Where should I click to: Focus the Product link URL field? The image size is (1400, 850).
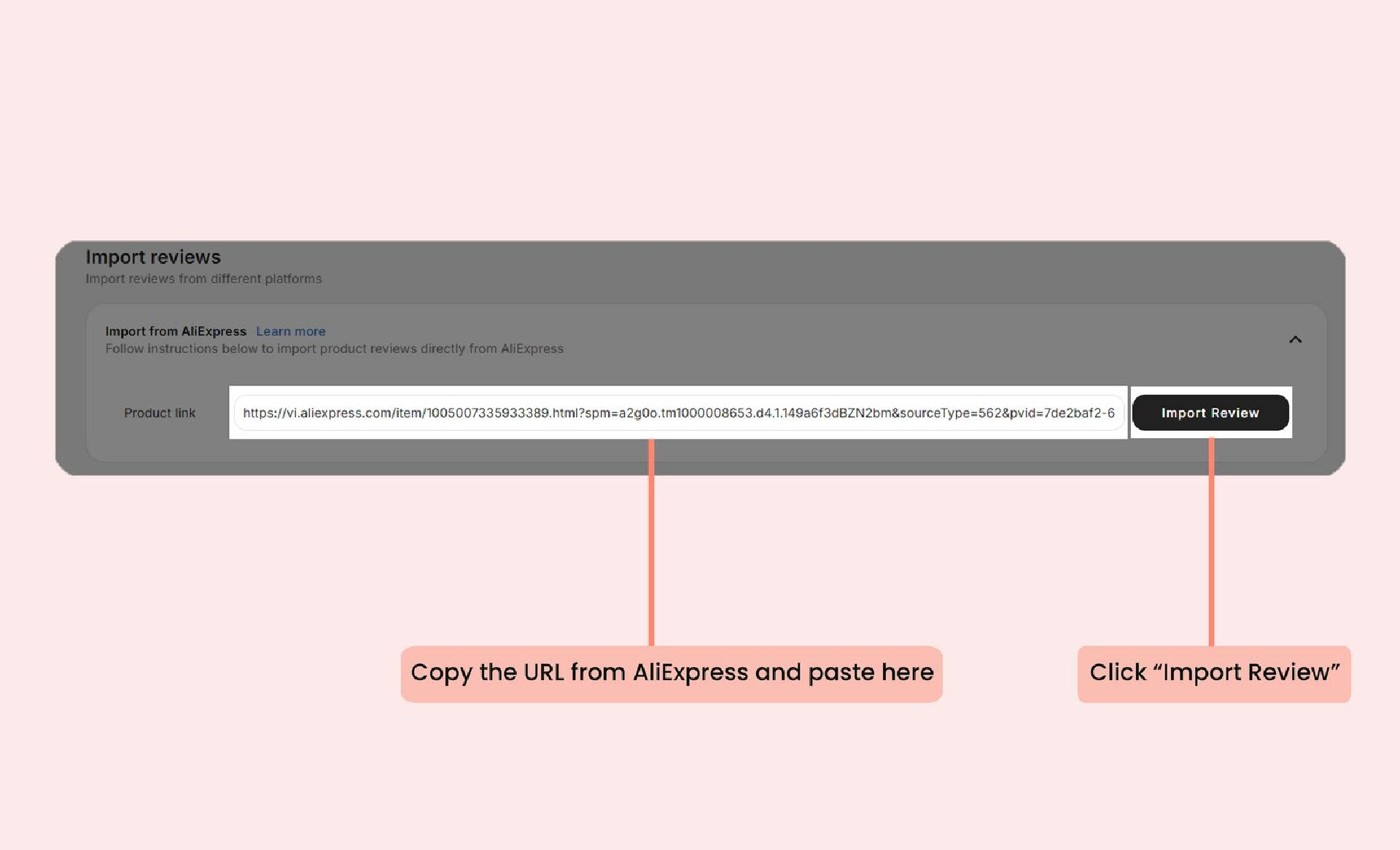(x=678, y=413)
